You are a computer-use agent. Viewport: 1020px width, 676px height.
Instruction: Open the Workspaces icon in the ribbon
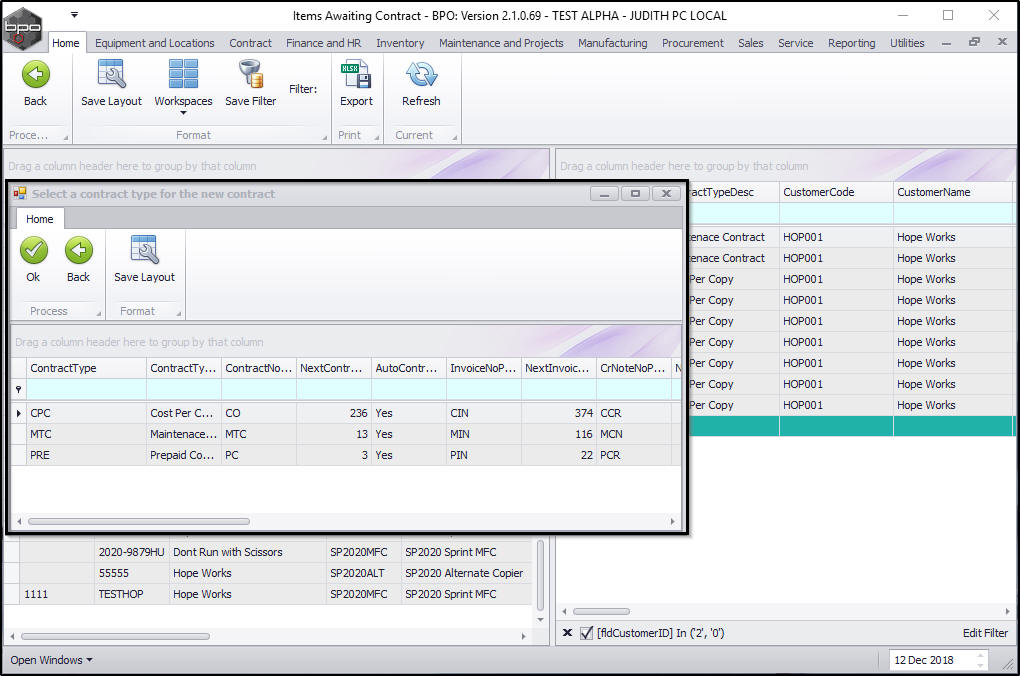pos(183,75)
